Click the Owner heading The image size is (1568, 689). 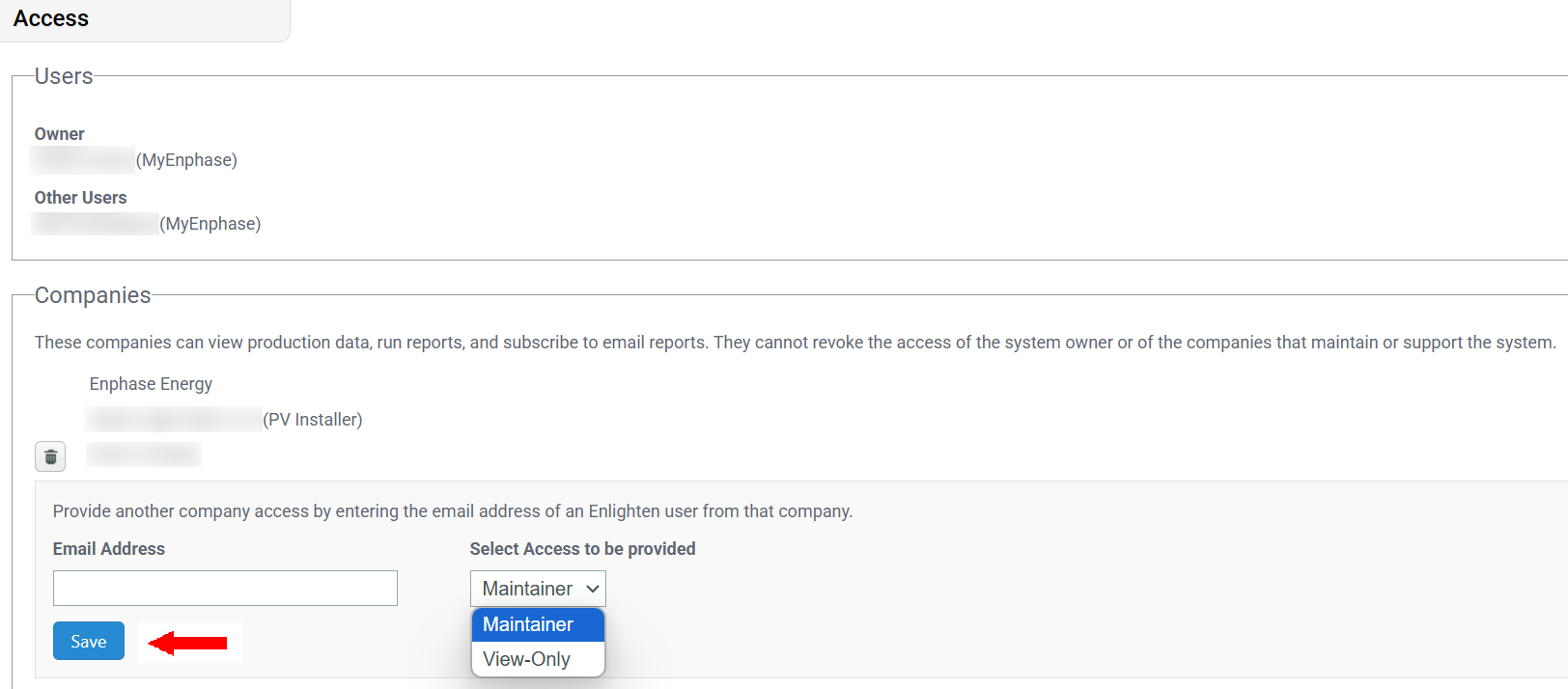[x=59, y=134]
